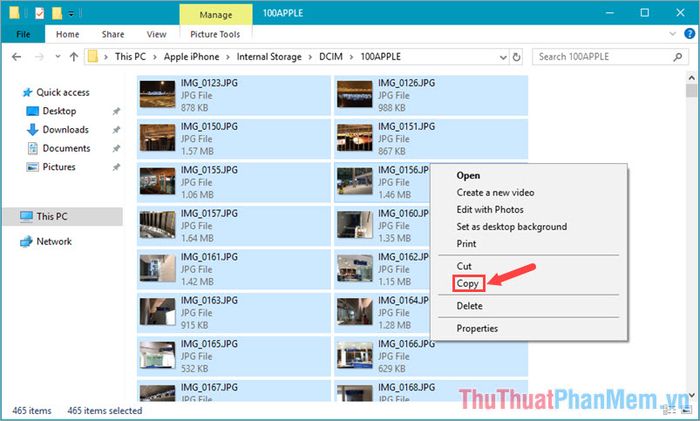Click the pin icon next to Documents
The image size is (700, 421).
pos(116,148)
